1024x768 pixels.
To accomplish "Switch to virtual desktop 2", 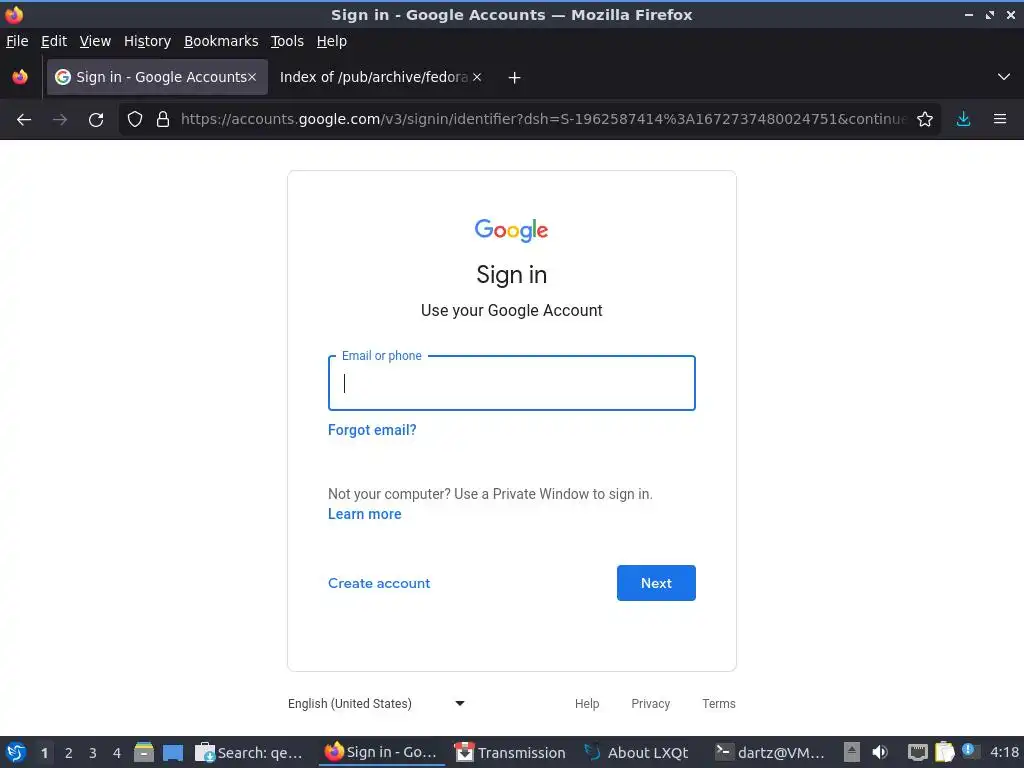I will [x=69, y=753].
